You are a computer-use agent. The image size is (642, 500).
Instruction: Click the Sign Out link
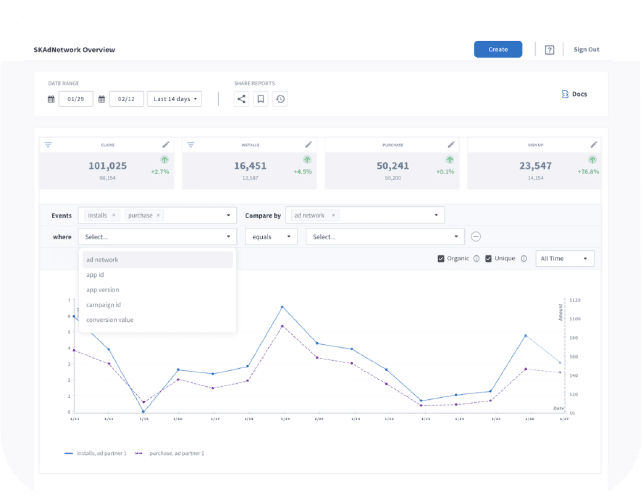tap(586, 50)
